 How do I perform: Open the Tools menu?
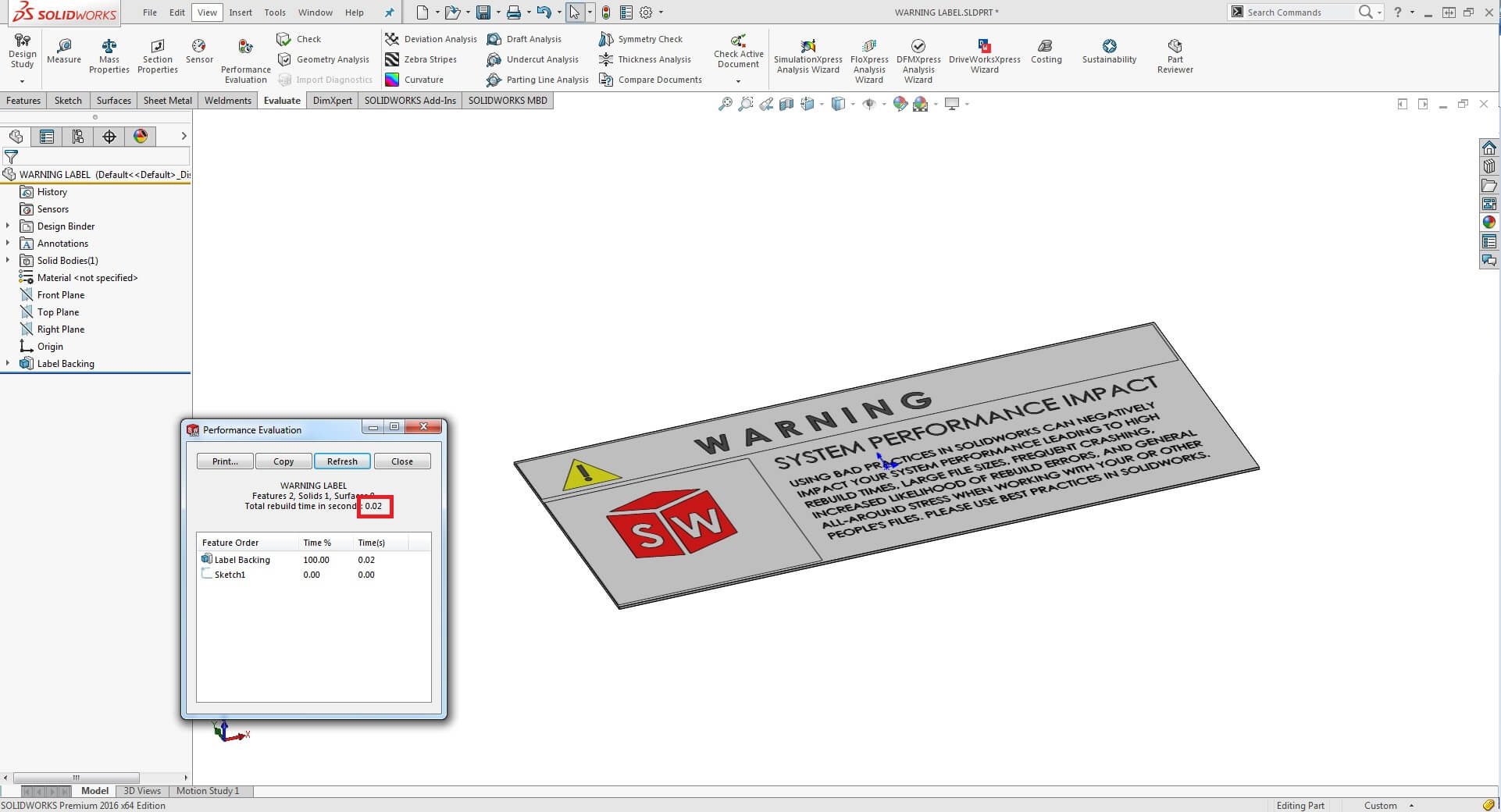(x=274, y=12)
